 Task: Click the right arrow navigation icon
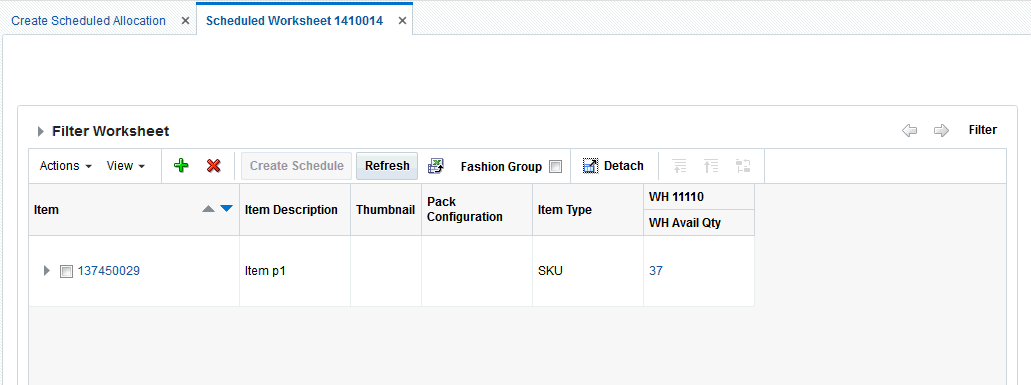pyautogui.click(x=942, y=131)
